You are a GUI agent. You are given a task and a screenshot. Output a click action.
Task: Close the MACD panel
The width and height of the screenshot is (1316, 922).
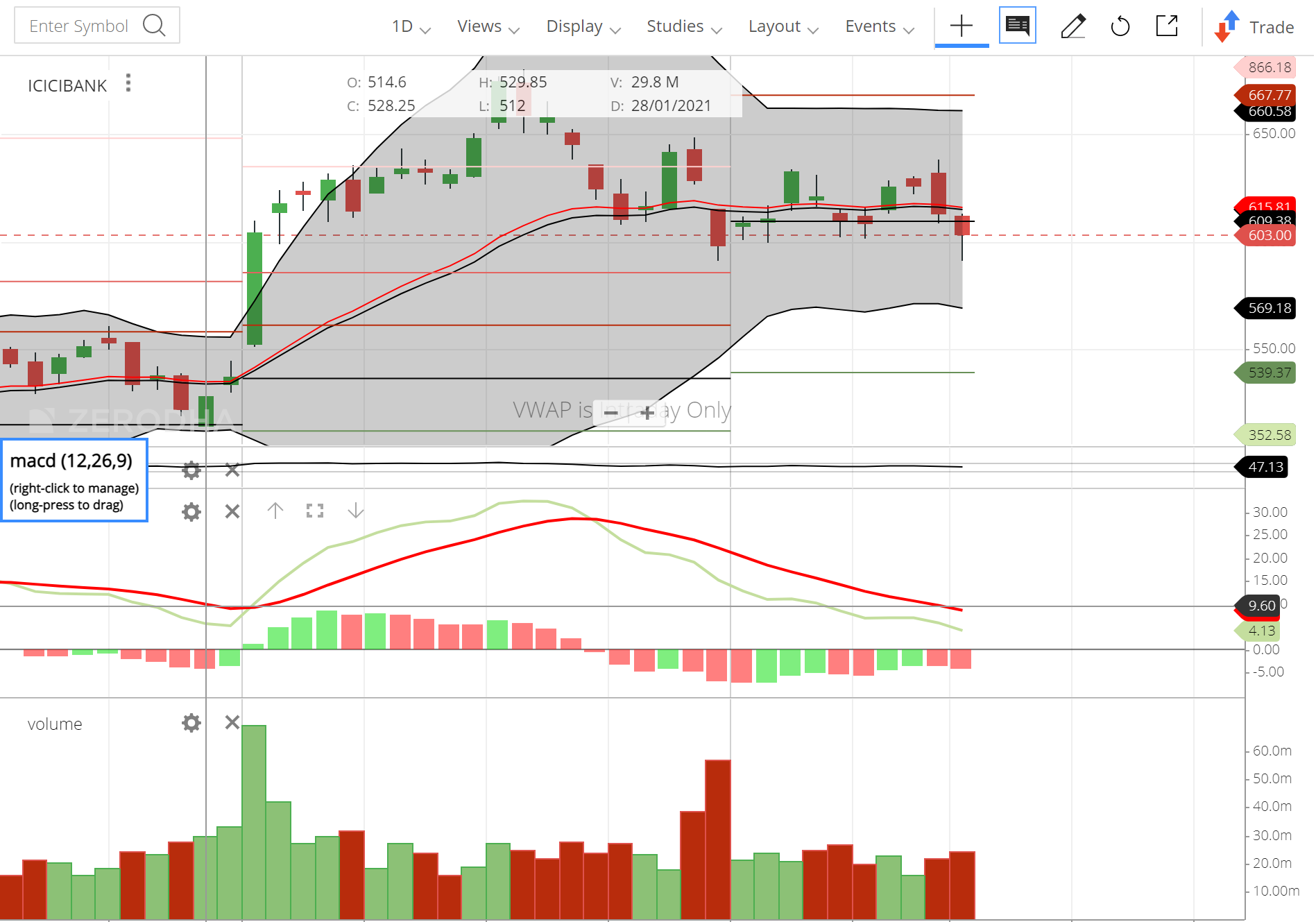tap(232, 512)
